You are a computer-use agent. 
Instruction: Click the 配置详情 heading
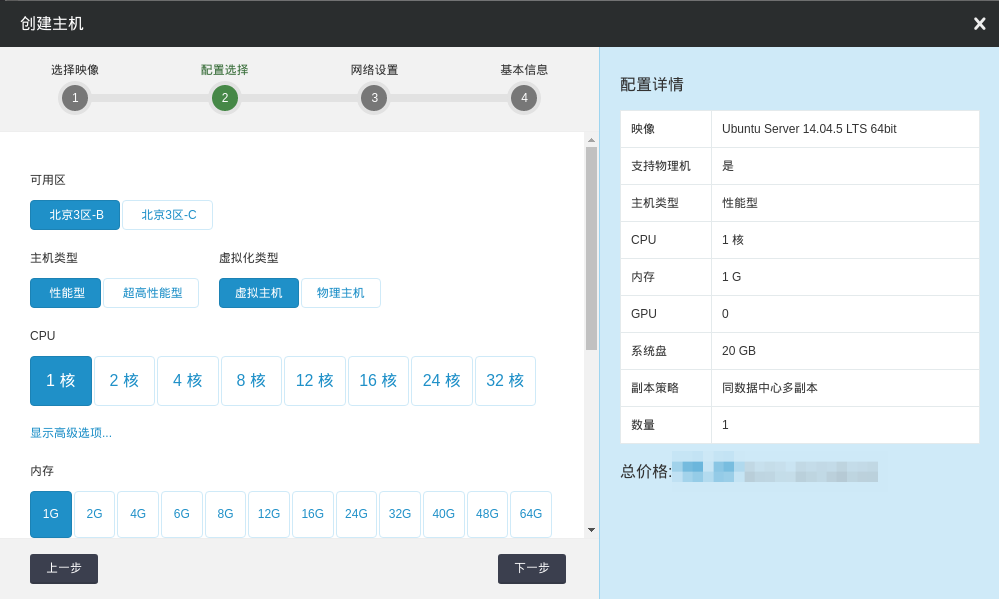pos(652,85)
